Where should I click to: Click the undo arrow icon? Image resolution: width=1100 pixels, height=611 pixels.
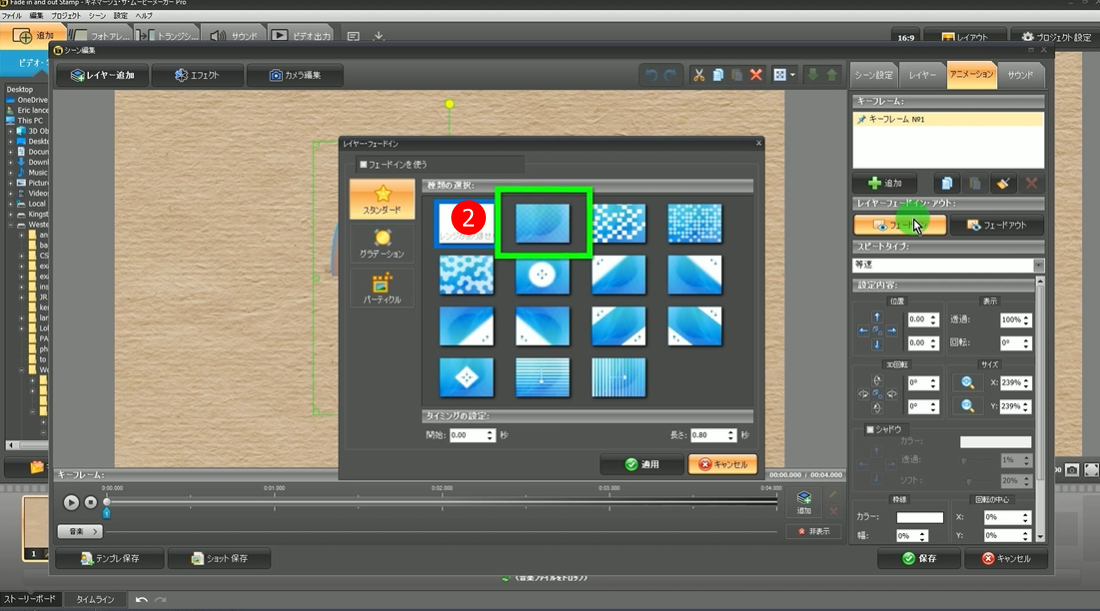point(653,75)
